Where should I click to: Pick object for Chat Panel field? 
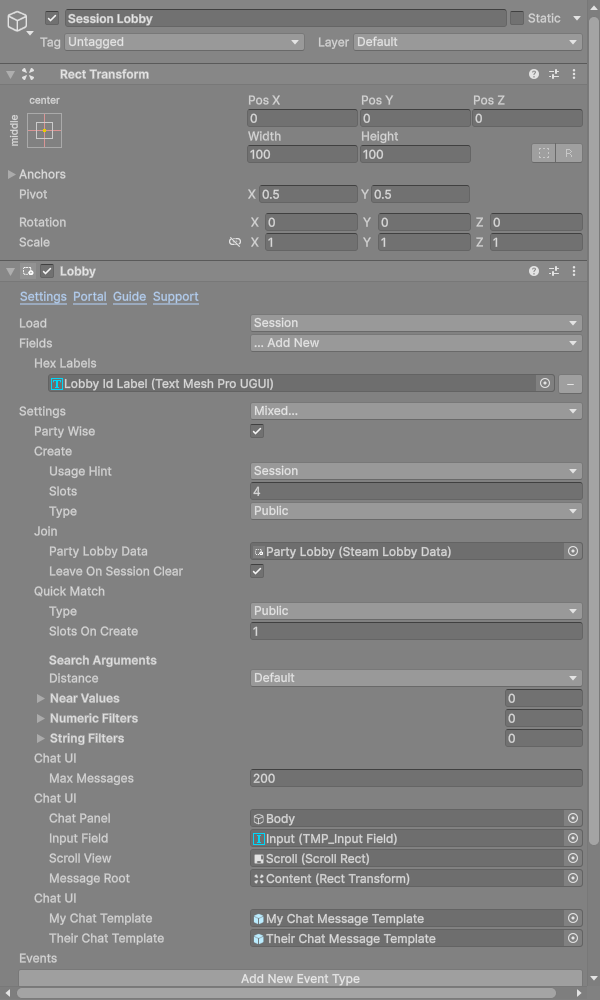pos(573,818)
